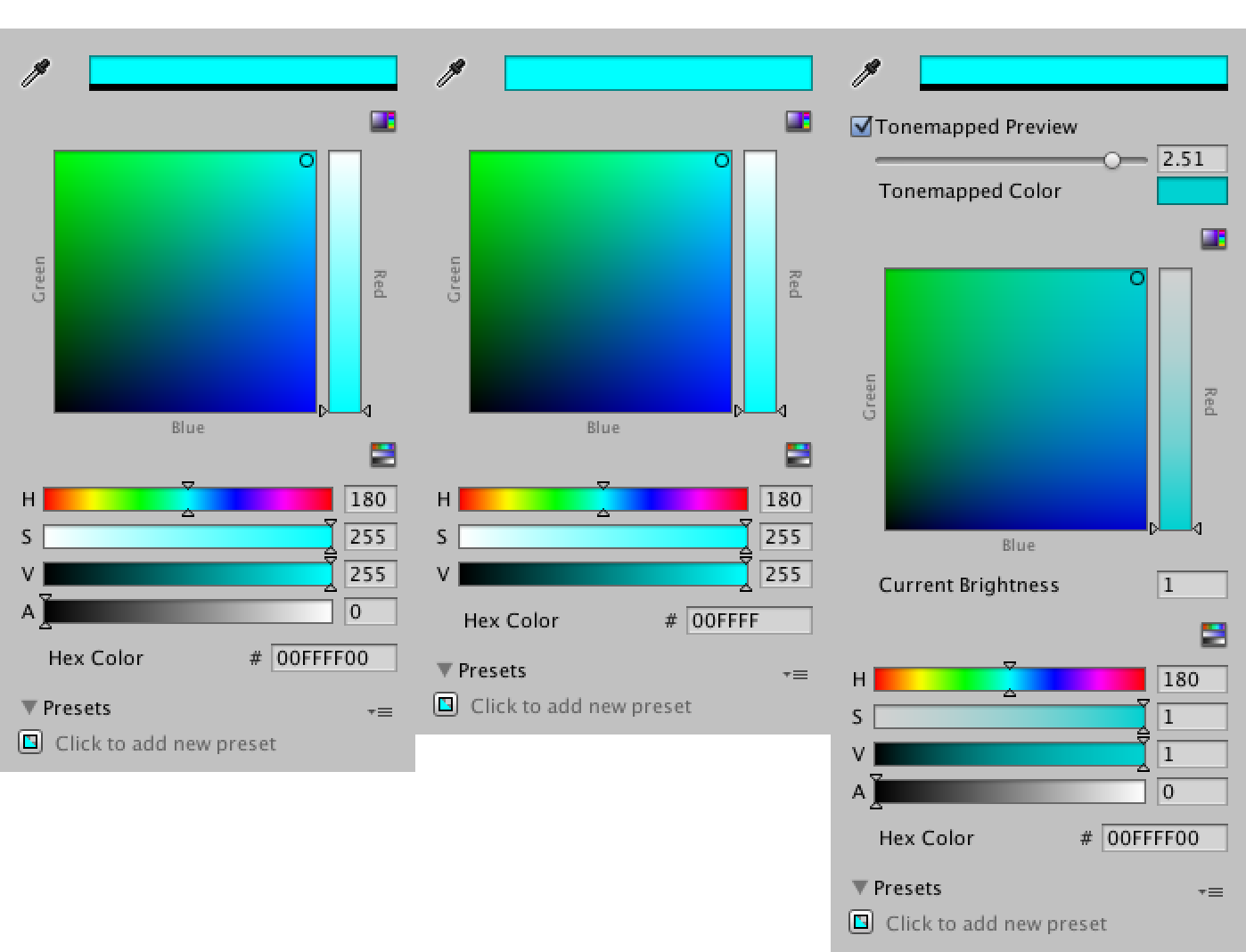Click the vertical Red slider in HDR panel
Image resolution: width=1246 pixels, height=952 pixels.
(x=1176, y=399)
